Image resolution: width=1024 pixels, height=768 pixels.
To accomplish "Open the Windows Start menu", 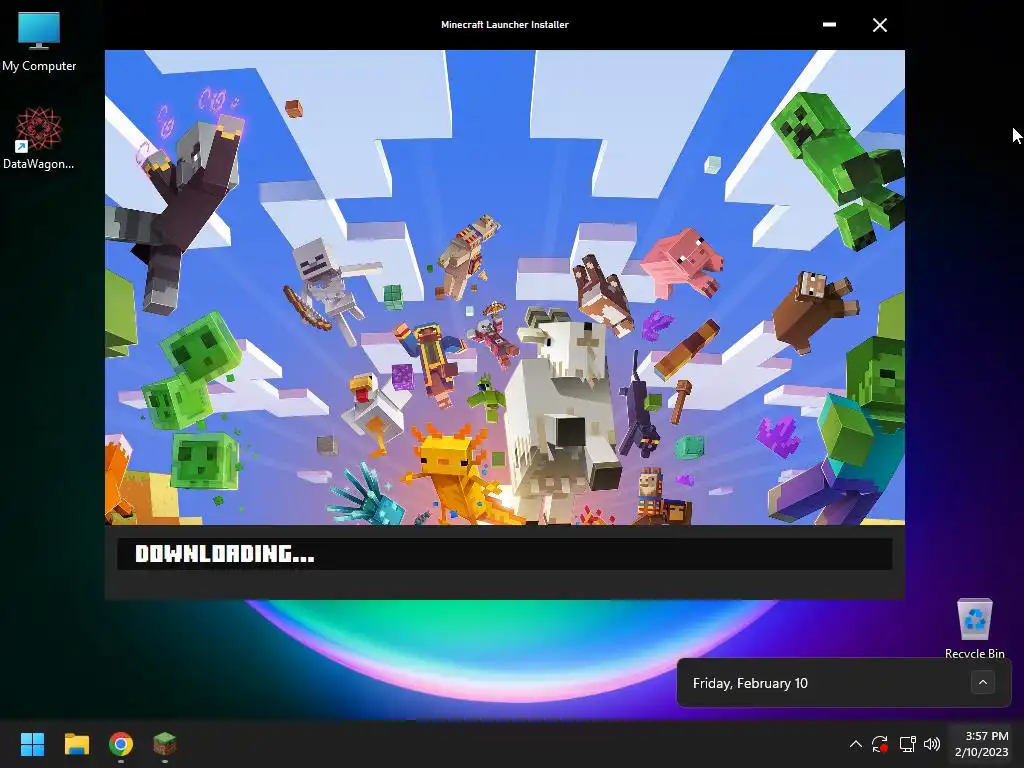I will pos(32,744).
